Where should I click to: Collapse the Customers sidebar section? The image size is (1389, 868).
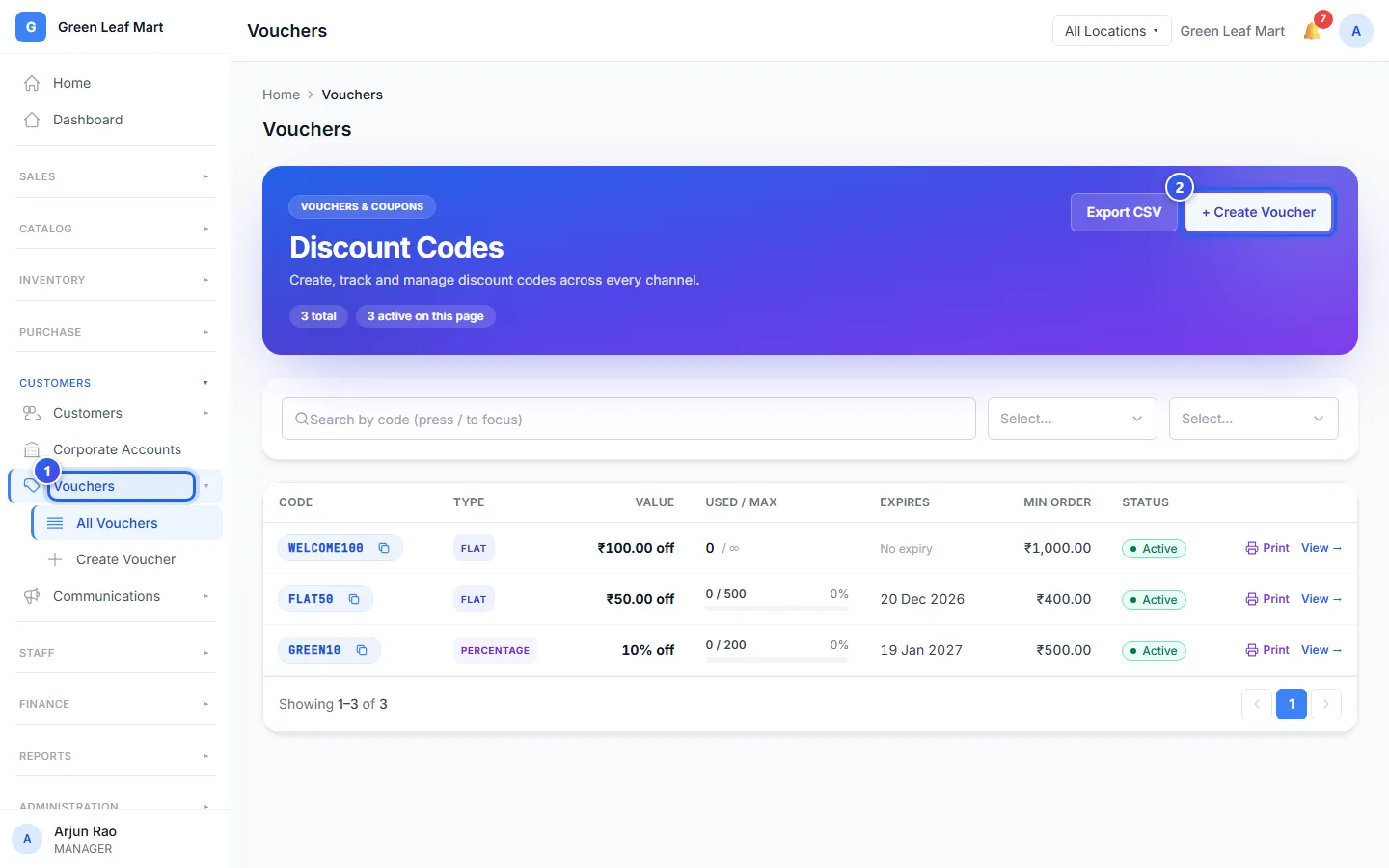(x=116, y=383)
